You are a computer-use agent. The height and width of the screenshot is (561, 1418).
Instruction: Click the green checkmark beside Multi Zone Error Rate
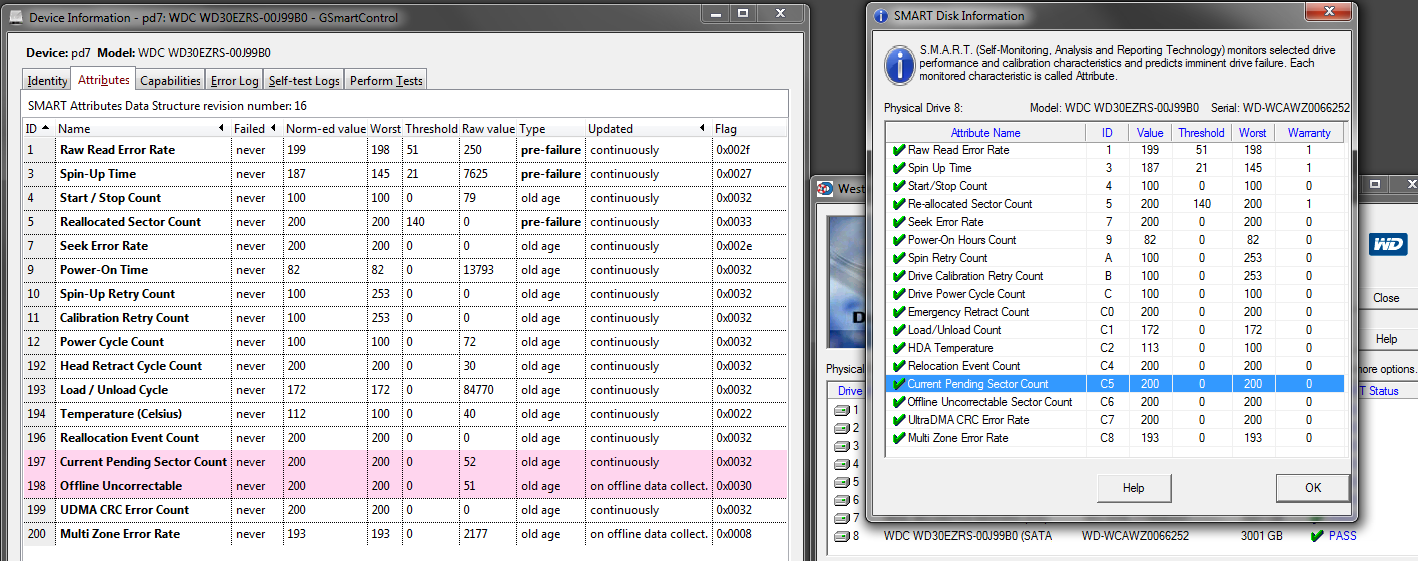(899, 438)
